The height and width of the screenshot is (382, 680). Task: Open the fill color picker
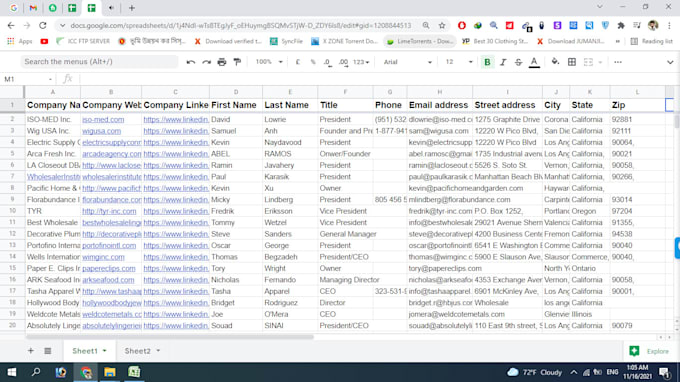pyautogui.click(x=555, y=62)
